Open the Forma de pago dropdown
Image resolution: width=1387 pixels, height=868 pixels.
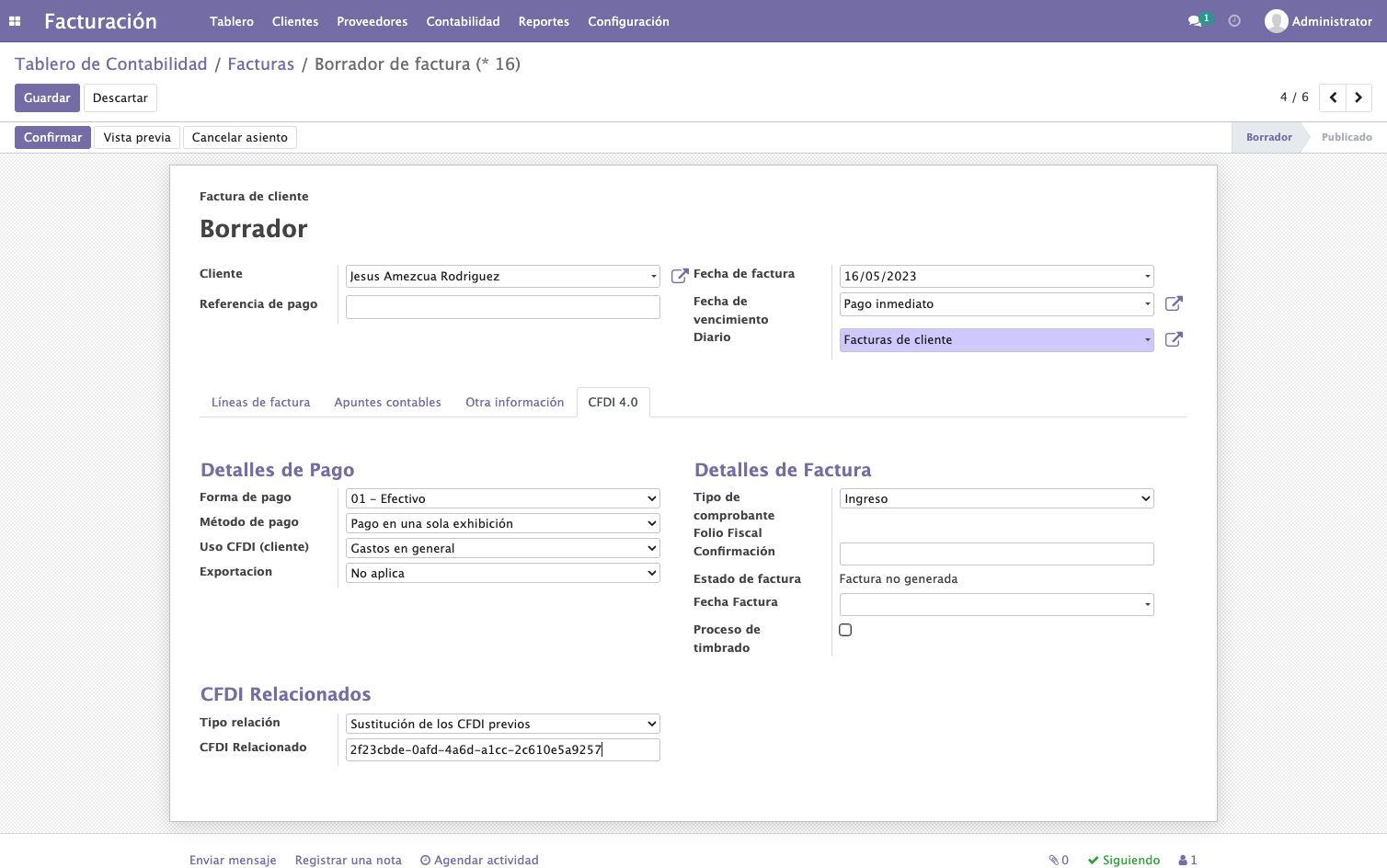pyautogui.click(x=503, y=498)
